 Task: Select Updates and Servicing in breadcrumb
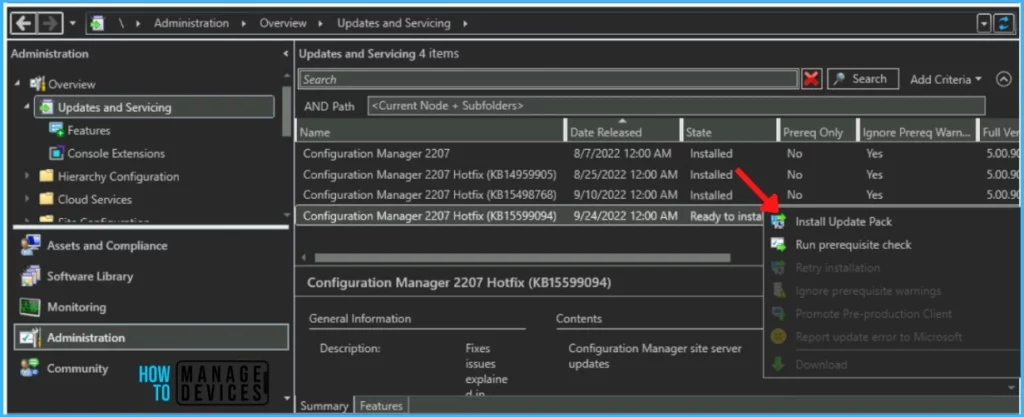pyautogui.click(x=394, y=23)
